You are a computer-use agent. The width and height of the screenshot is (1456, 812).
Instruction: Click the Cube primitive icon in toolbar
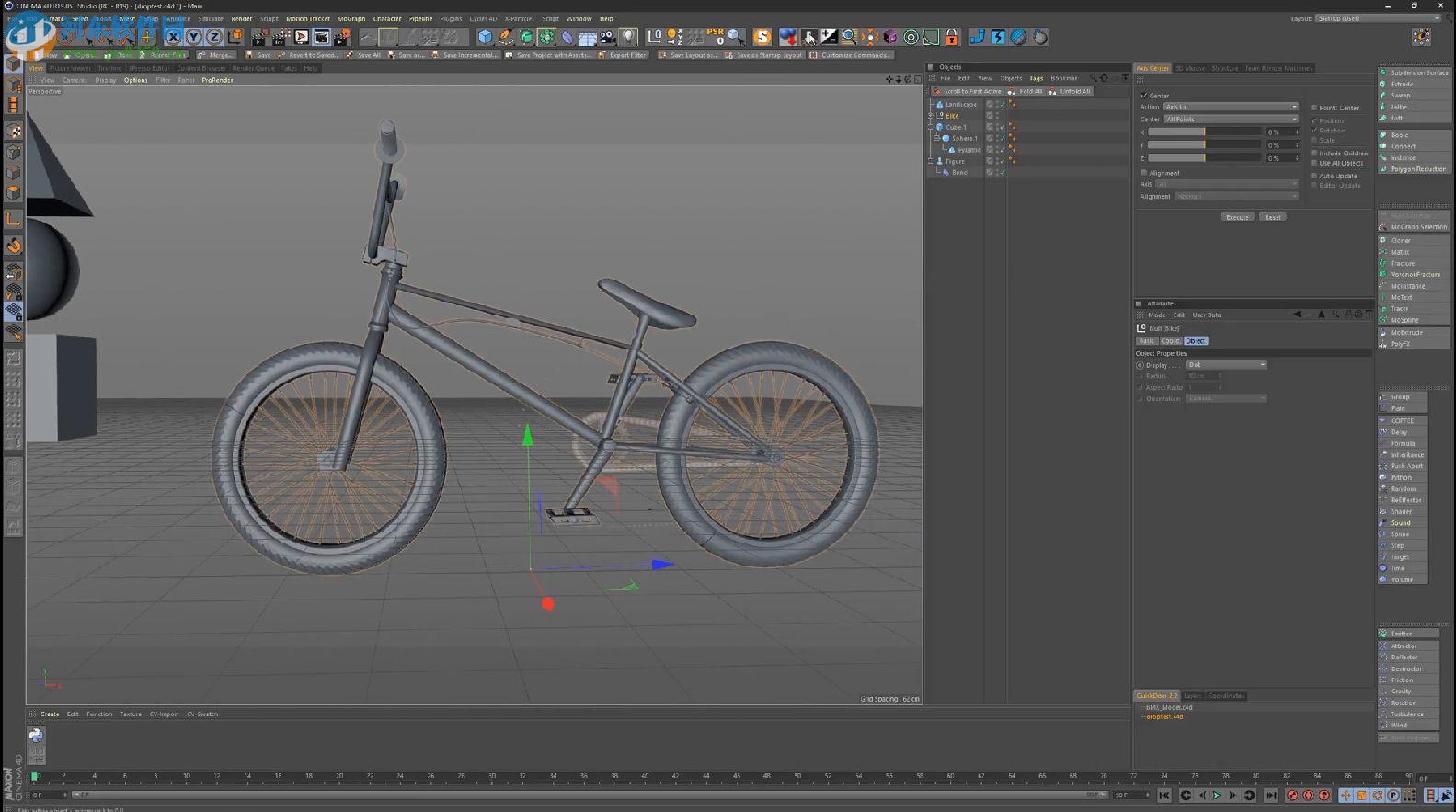click(485, 37)
